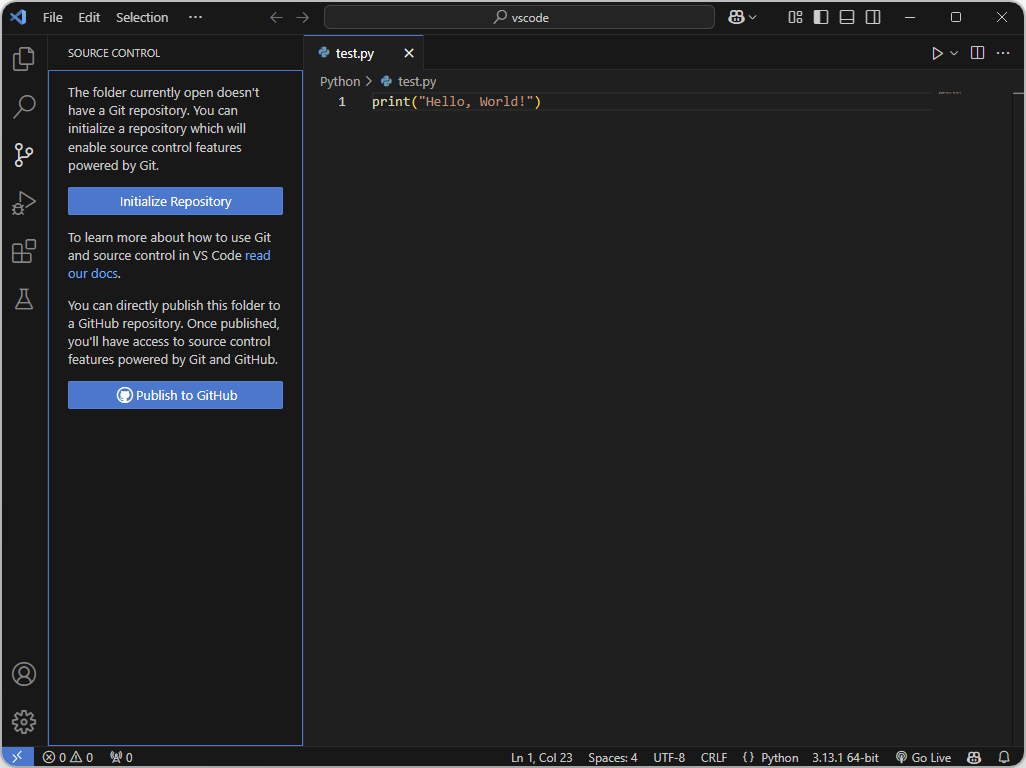
Task: Open the Selection menu
Action: coord(142,18)
